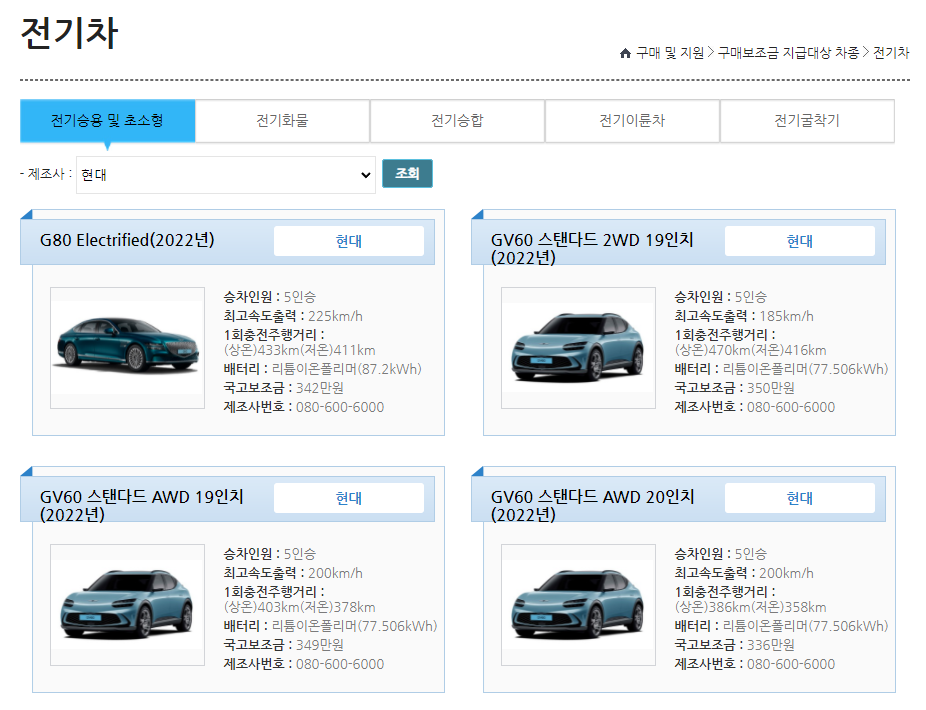Click the GV60 스탠다드 2WD 19인치 title
The image size is (926, 710).
tap(592, 248)
